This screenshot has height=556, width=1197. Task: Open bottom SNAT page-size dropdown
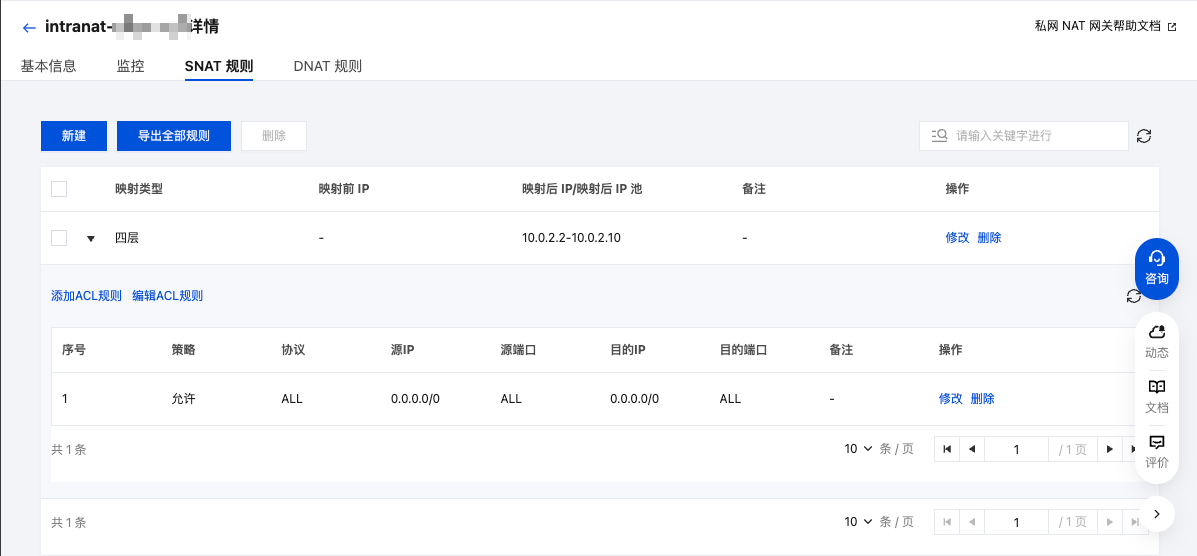point(858,522)
